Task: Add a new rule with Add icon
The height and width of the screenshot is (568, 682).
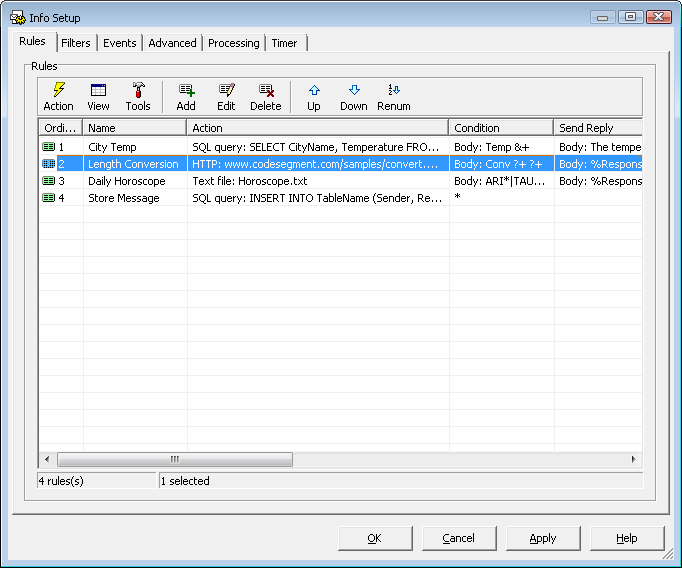Action: tap(186, 97)
